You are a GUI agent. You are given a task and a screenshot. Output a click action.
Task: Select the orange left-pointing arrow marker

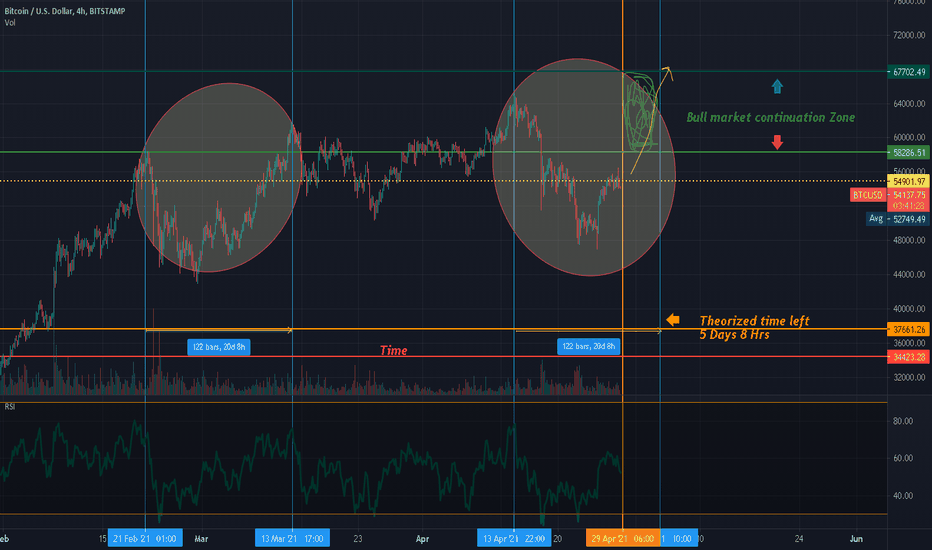(673, 320)
